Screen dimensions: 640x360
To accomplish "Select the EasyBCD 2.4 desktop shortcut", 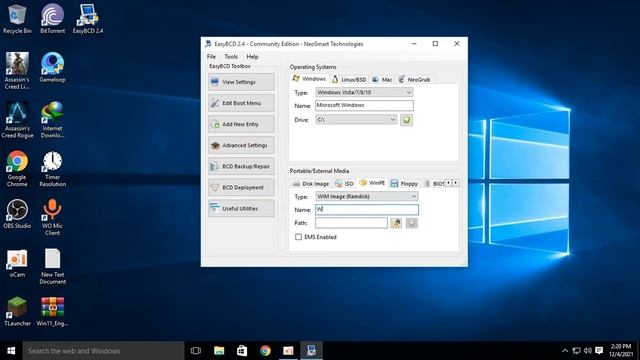I will (x=88, y=19).
